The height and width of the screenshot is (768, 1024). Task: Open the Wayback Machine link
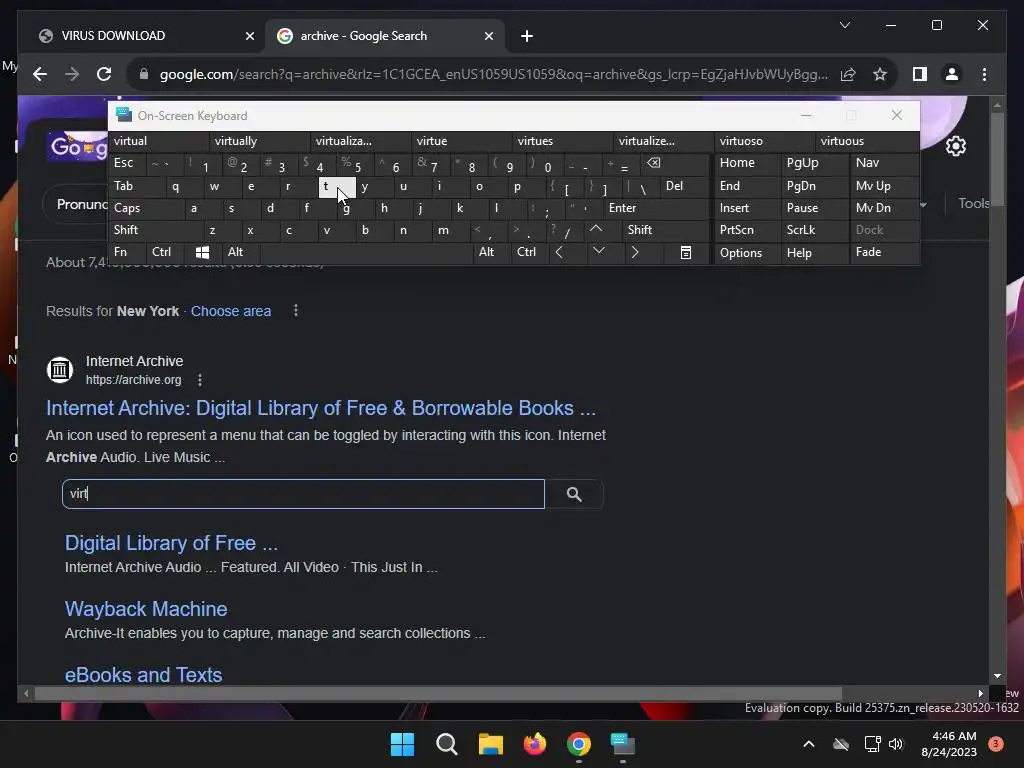point(146,609)
